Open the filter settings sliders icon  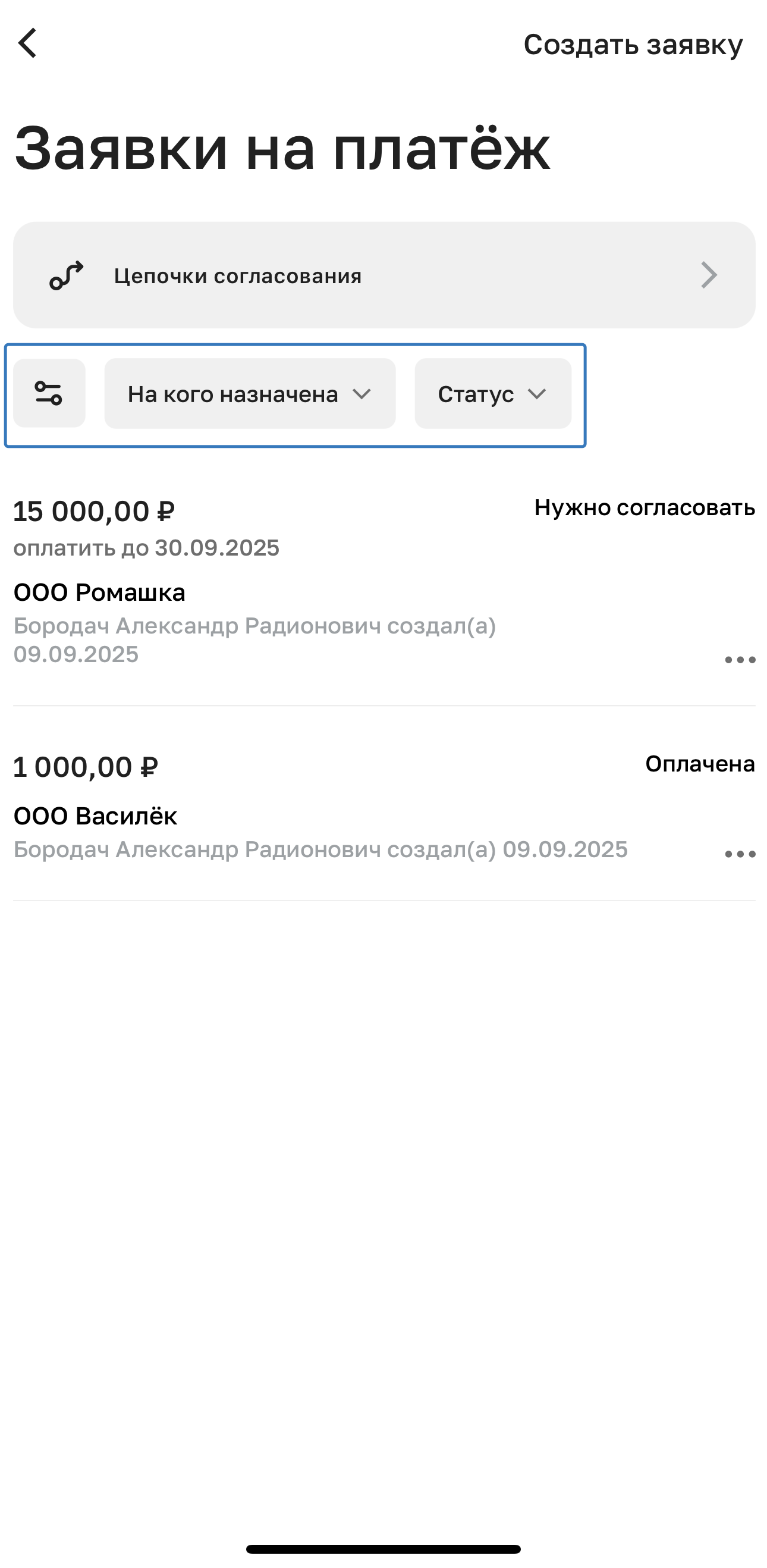49,393
